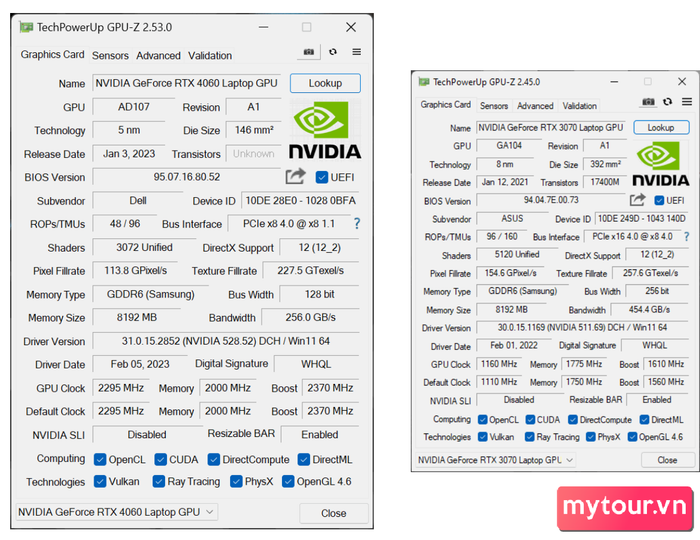Click Lookup button in GPU-Z 2.45.0
700x540 pixels.
(x=661, y=128)
